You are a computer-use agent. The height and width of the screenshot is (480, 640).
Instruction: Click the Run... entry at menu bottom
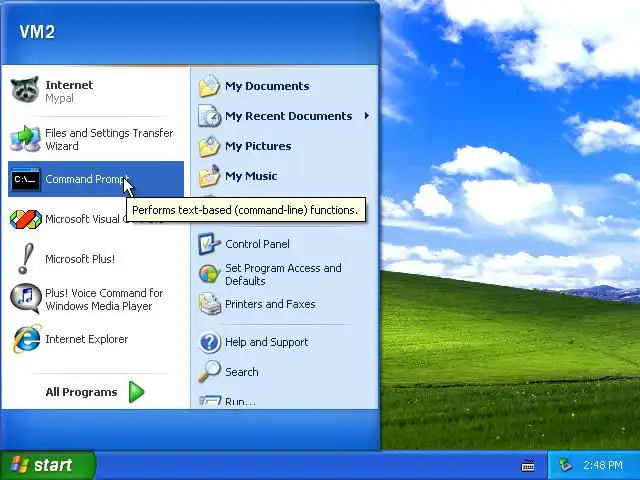[x=284, y=401]
